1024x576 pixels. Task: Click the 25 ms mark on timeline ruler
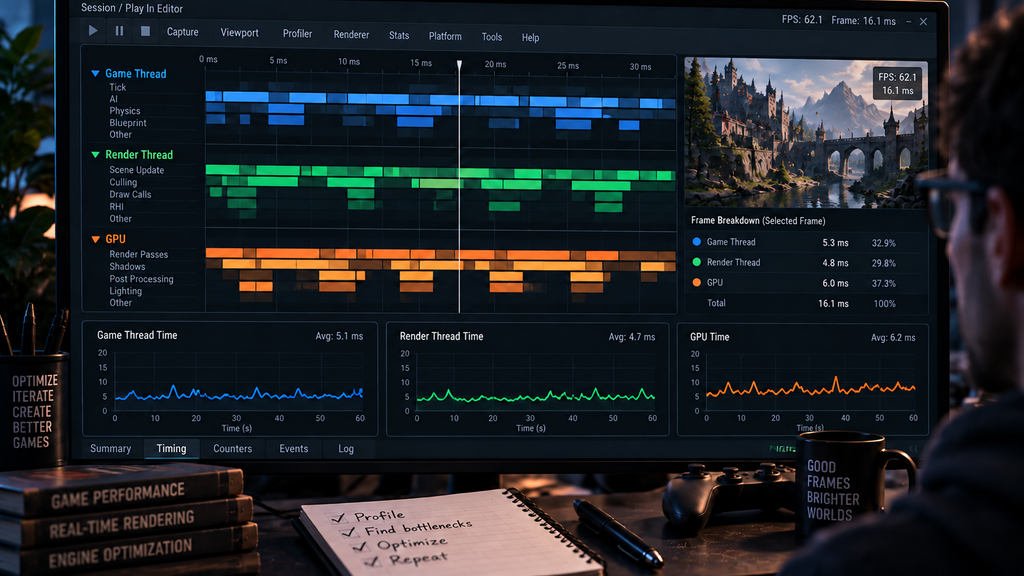pyautogui.click(x=568, y=65)
